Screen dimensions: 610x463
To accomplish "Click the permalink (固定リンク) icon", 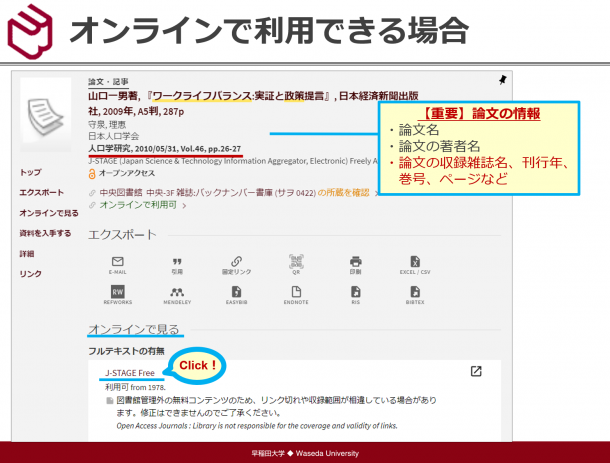I will pyautogui.click(x=237, y=261).
